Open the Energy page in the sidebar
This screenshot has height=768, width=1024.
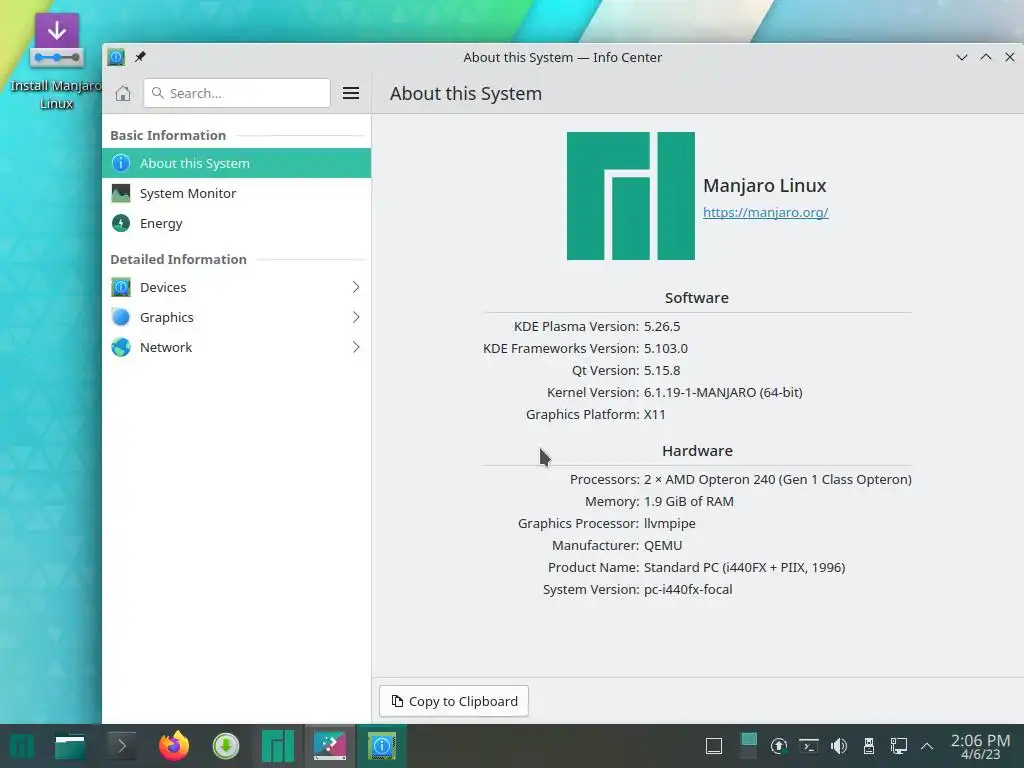tap(236, 223)
